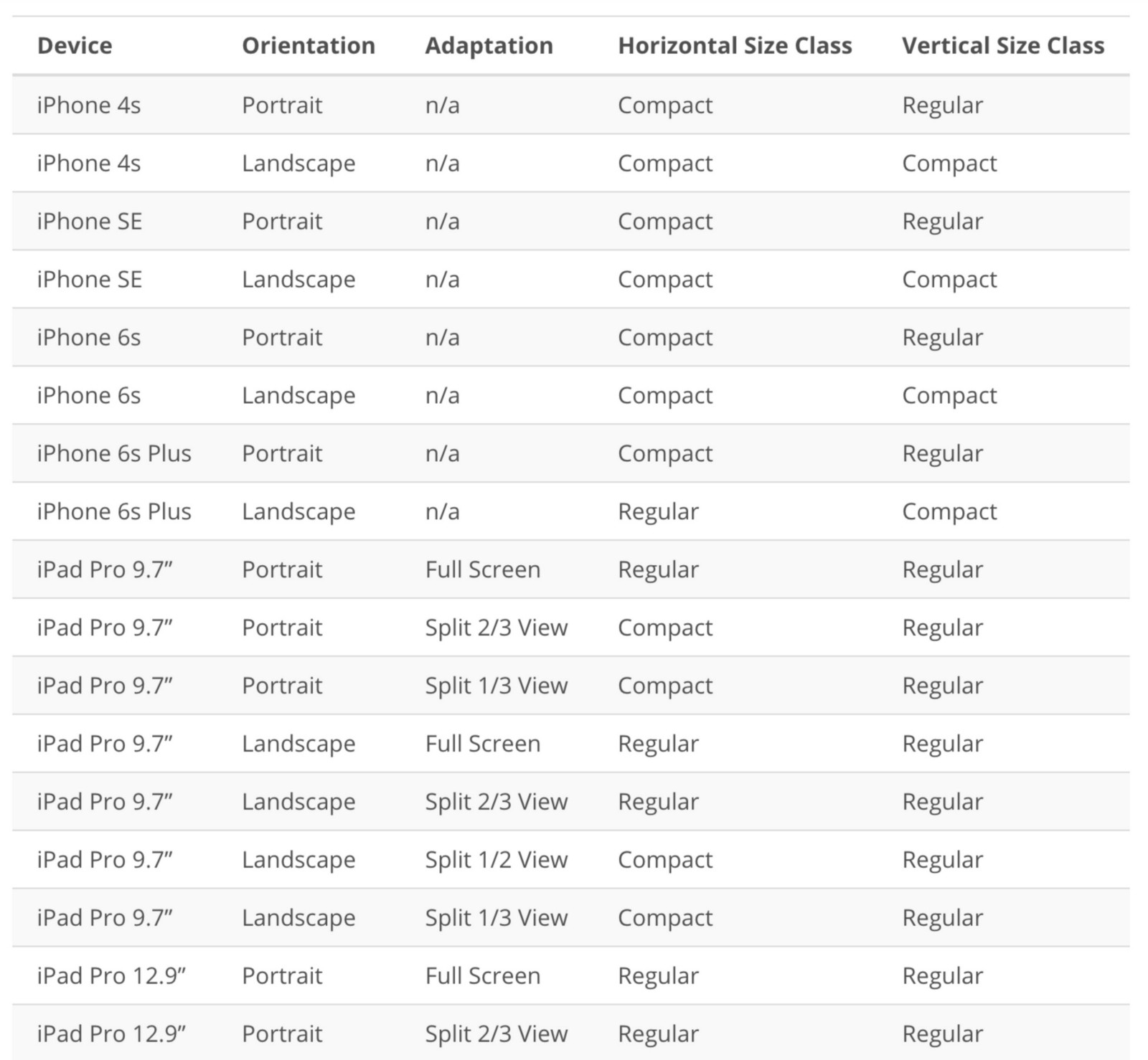Click iPhone 4s in the first Portrait row

[89, 105]
